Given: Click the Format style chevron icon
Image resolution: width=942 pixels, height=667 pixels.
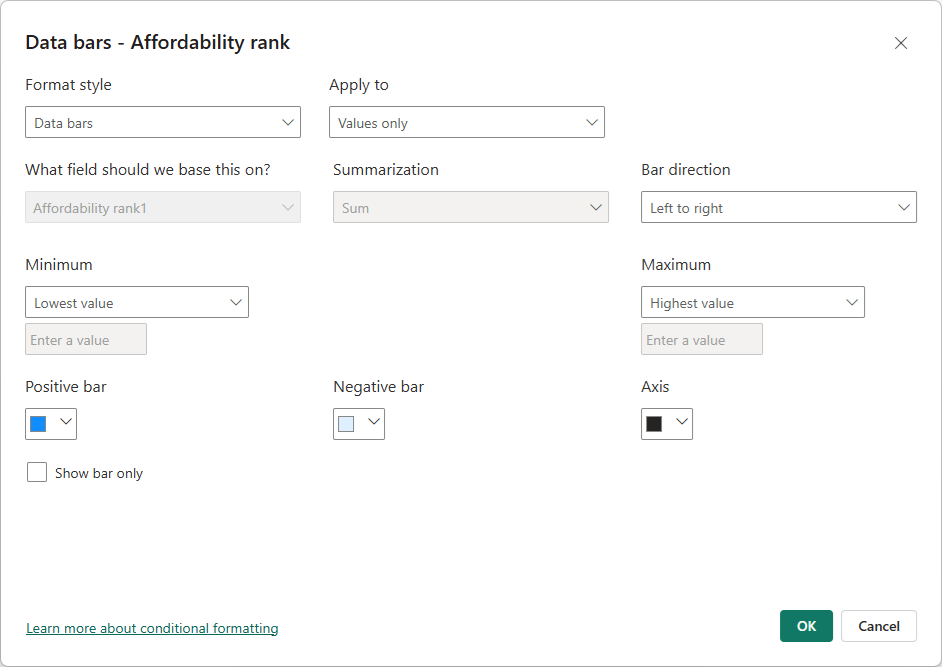Looking at the screenshot, I should (290, 122).
